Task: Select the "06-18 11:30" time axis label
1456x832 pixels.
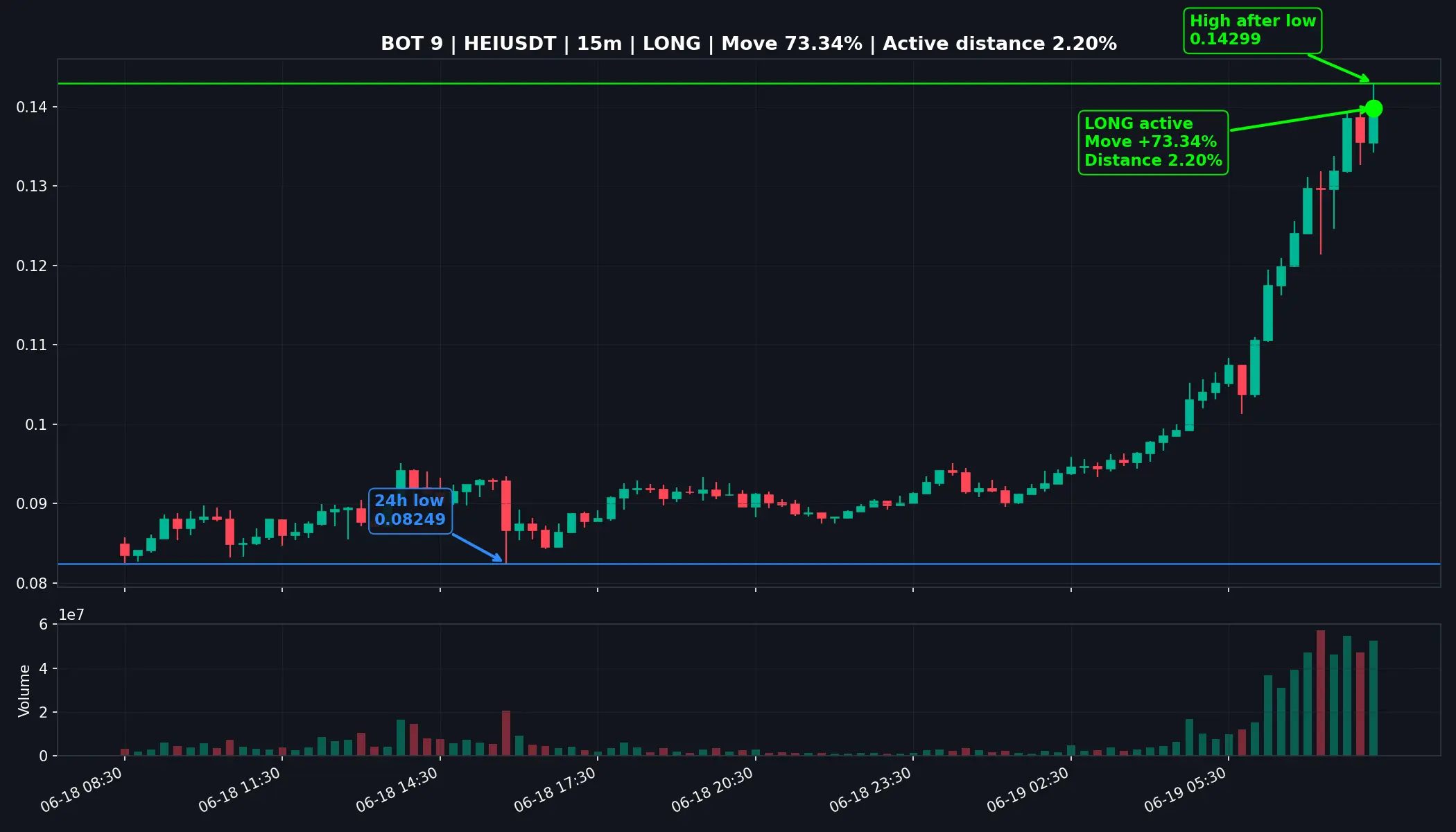Action: (x=240, y=790)
